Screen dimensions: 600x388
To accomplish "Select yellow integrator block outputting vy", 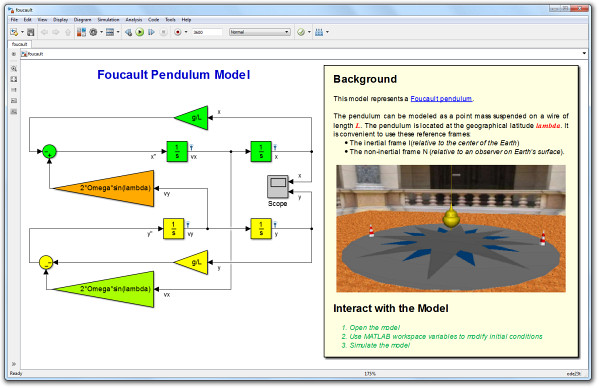I will pyautogui.click(x=174, y=229).
